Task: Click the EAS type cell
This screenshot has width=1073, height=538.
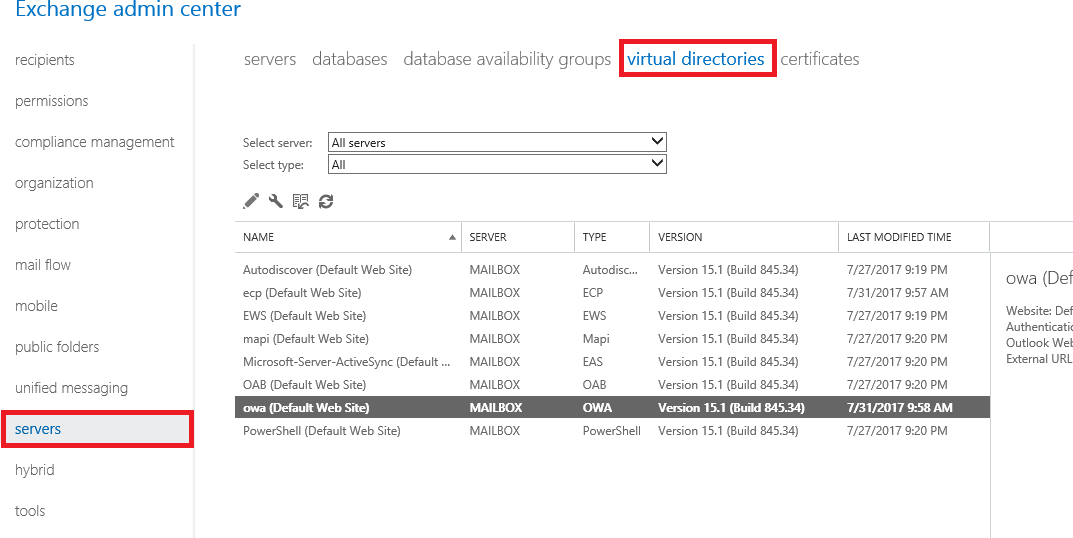Action: click(593, 361)
